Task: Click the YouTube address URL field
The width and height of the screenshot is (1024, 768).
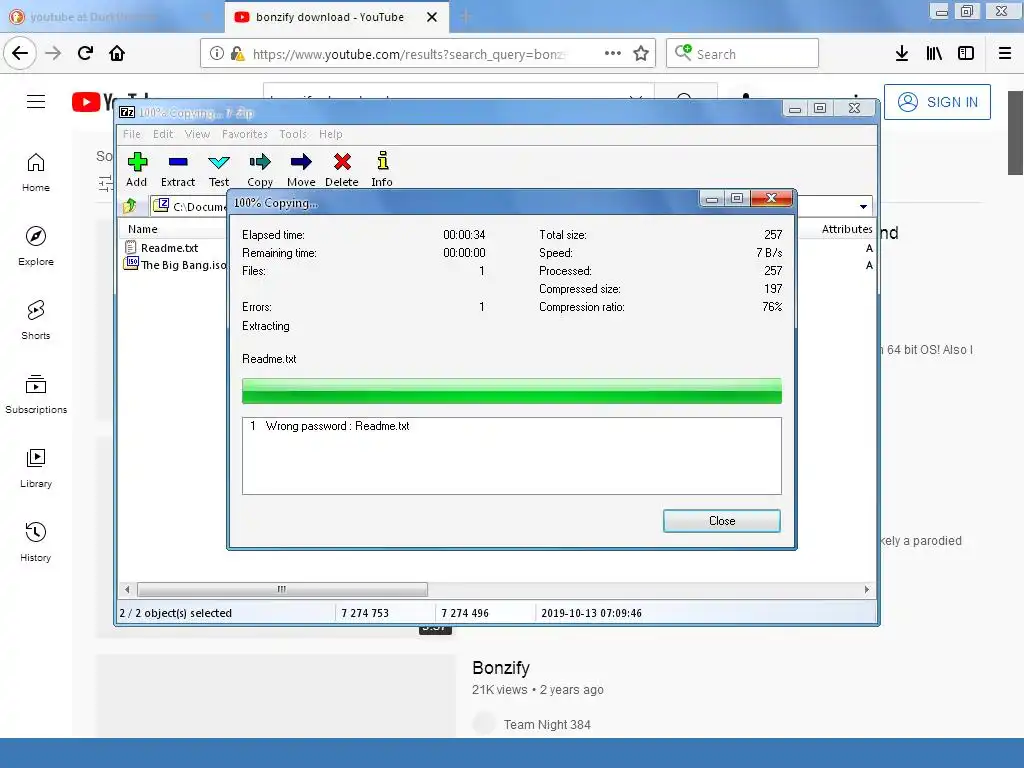Action: (x=408, y=54)
